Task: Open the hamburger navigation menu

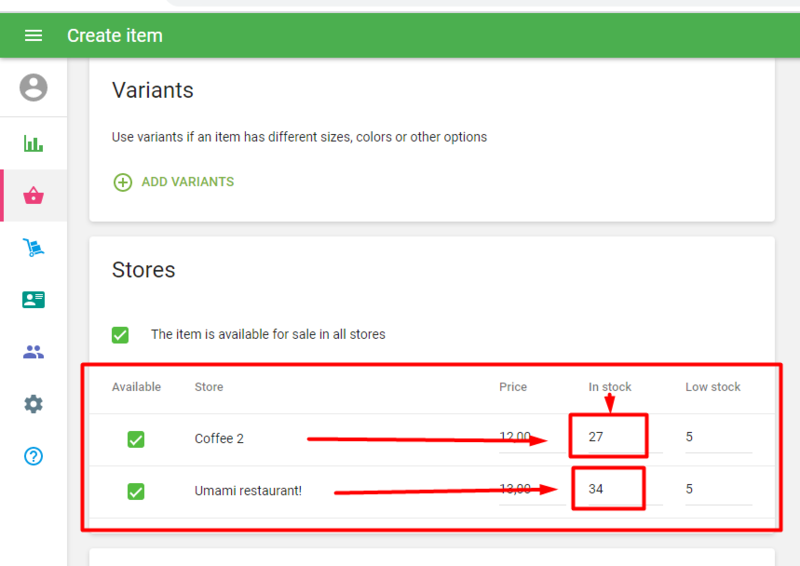Action: click(33, 36)
